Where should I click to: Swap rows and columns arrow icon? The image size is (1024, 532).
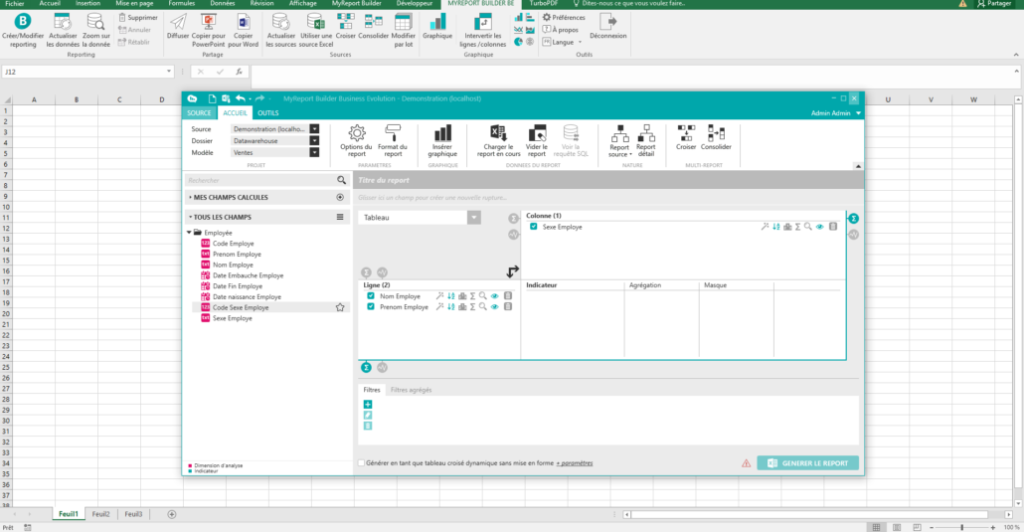pyautogui.click(x=513, y=271)
